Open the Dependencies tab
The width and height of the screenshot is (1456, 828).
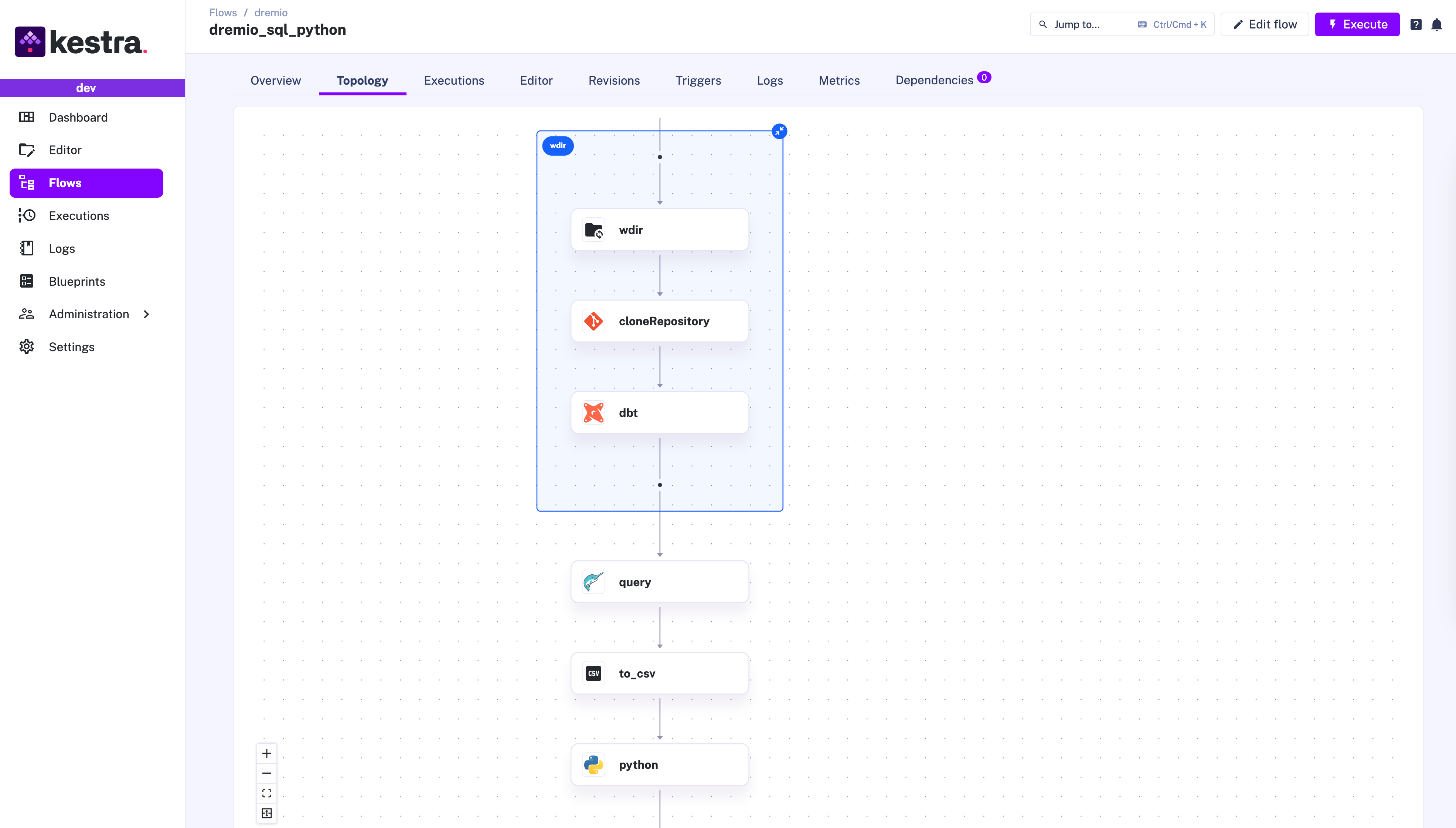point(934,80)
